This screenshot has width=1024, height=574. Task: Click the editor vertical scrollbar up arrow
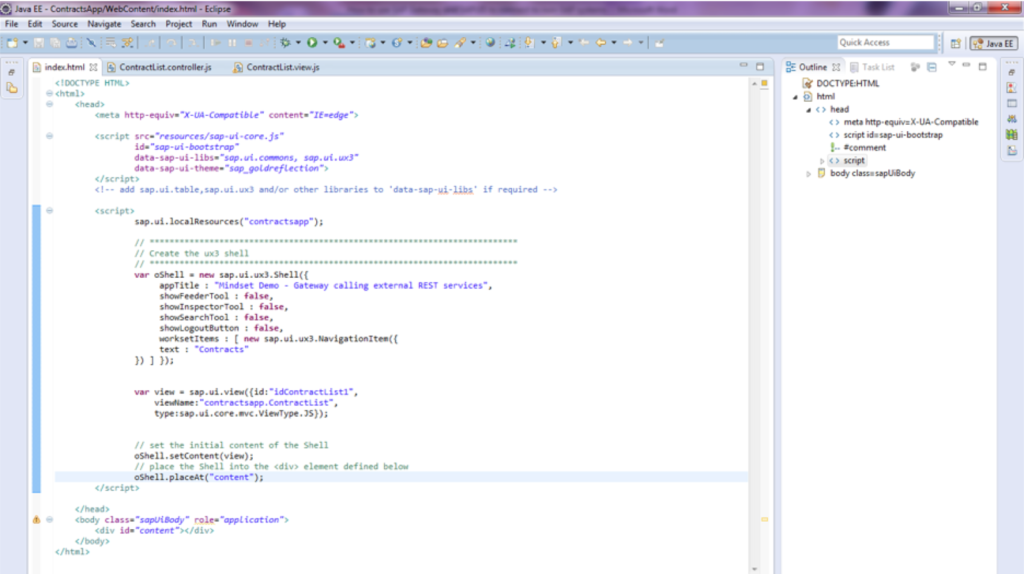click(754, 84)
